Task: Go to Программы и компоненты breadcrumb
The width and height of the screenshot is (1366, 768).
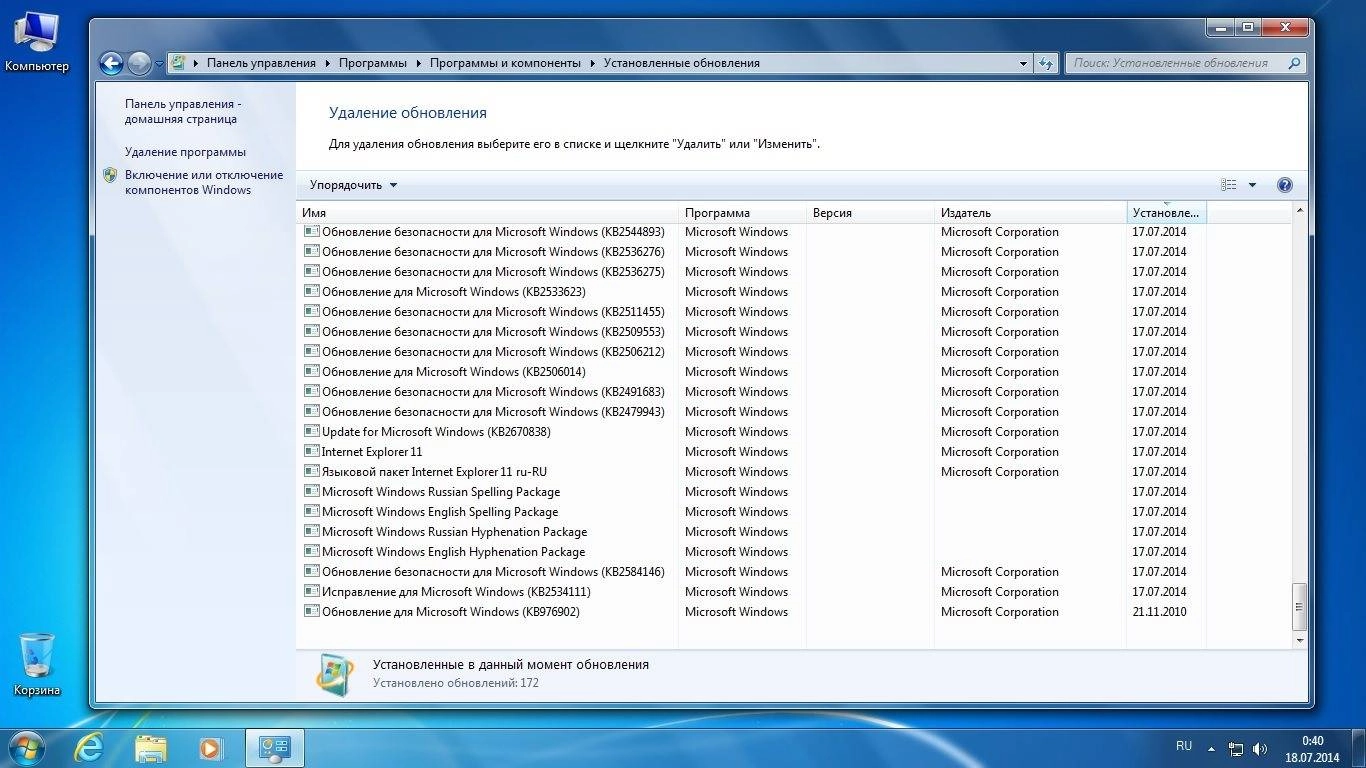Action: (505, 63)
